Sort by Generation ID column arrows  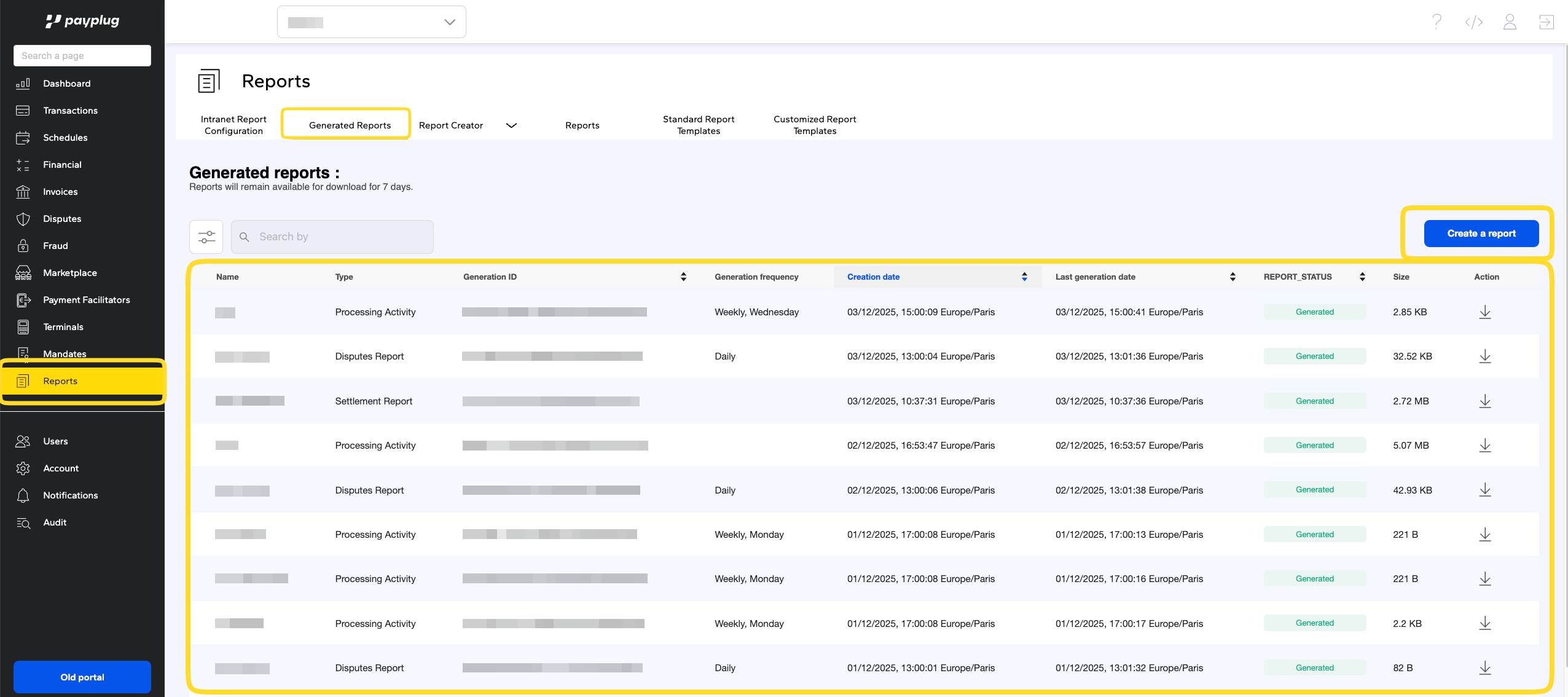coord(683,277)
